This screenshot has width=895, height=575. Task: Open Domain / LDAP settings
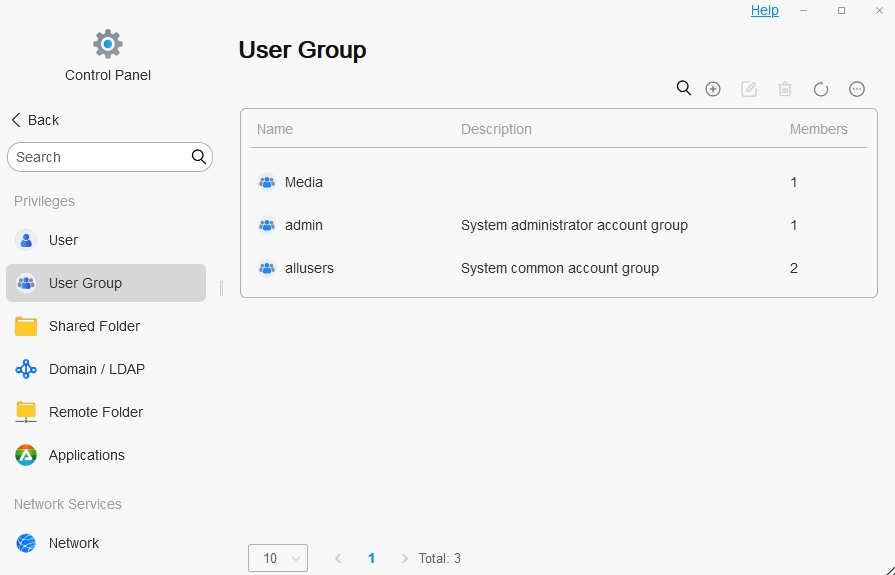(x=96, y=369)
